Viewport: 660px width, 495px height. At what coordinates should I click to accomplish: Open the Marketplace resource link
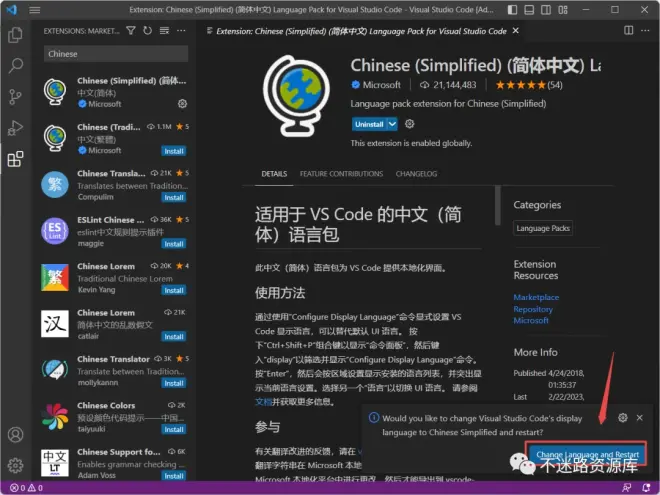(x=536, y=297)
